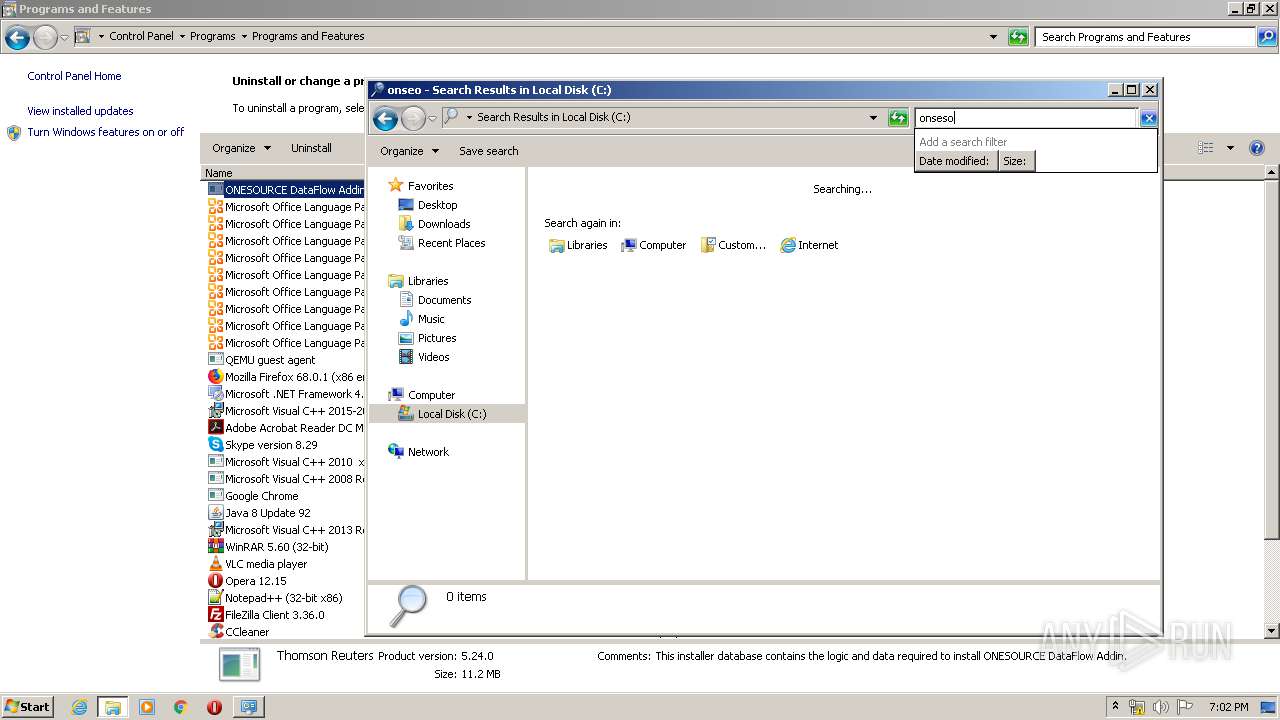The height and width of the screenshot is (720, 1280).
Task: Select Microsoft Visual C++ 2010 entry
Action: (x=286, y=462)
